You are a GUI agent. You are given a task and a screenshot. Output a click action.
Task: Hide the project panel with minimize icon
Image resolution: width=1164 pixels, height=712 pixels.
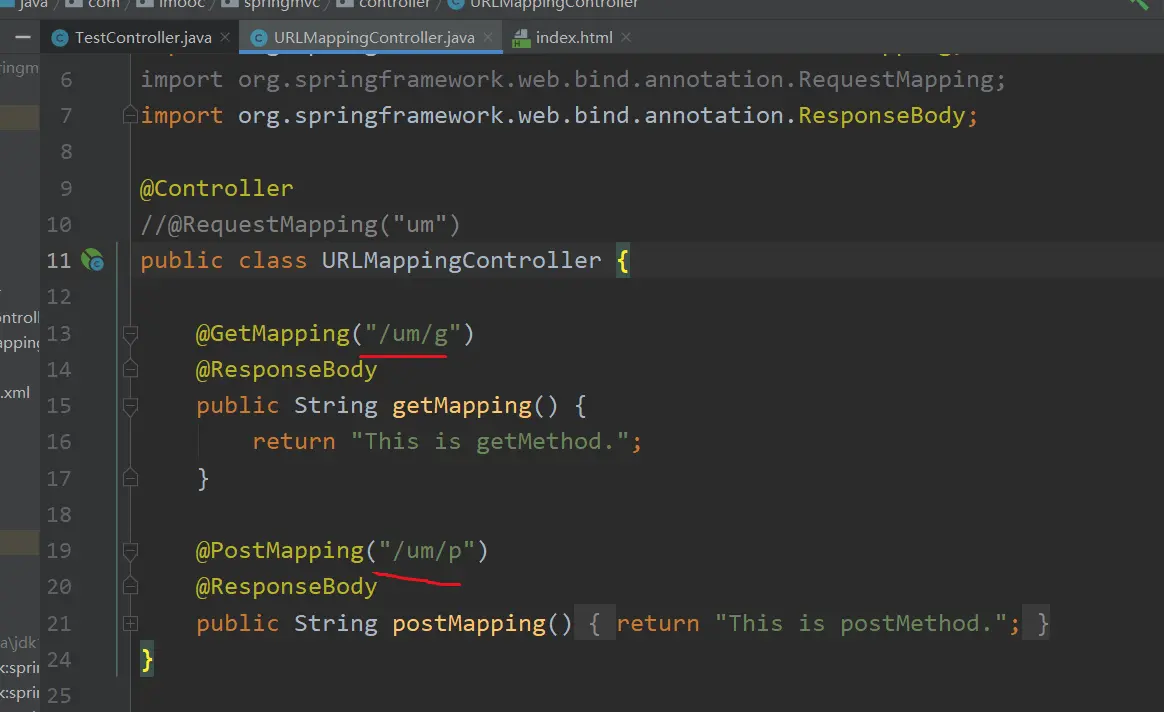(21, 37)
